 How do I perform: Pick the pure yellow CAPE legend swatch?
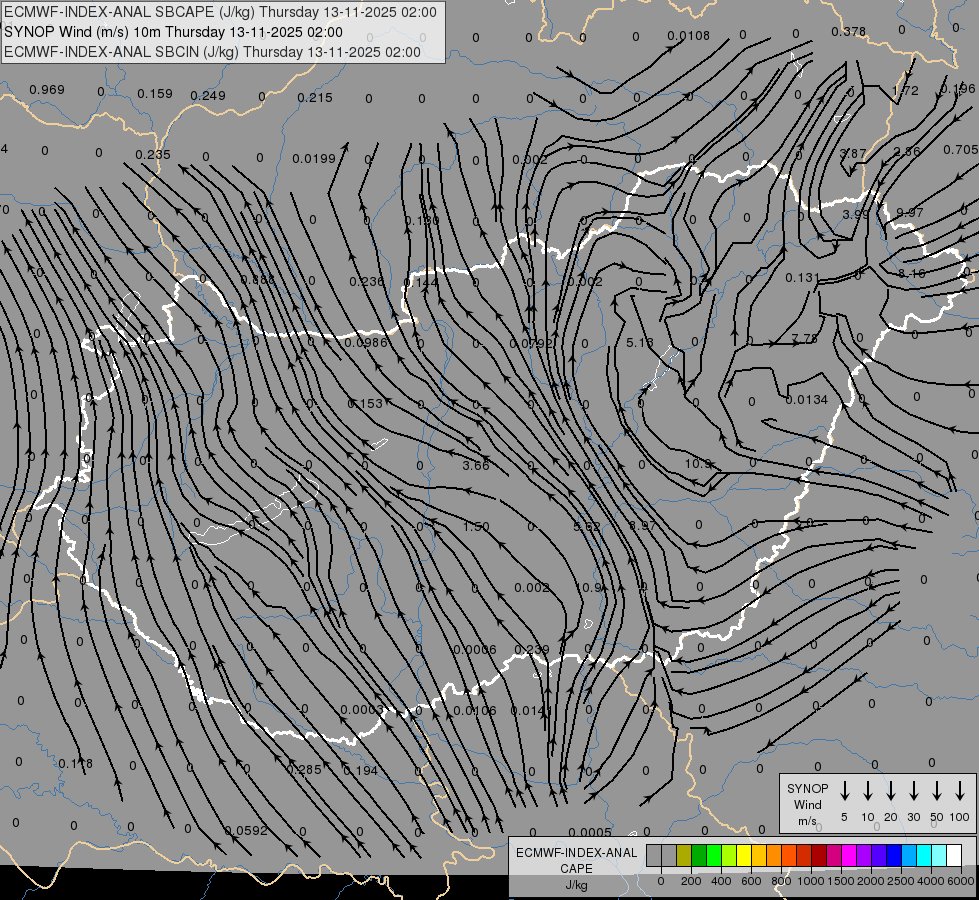[744, 855]
